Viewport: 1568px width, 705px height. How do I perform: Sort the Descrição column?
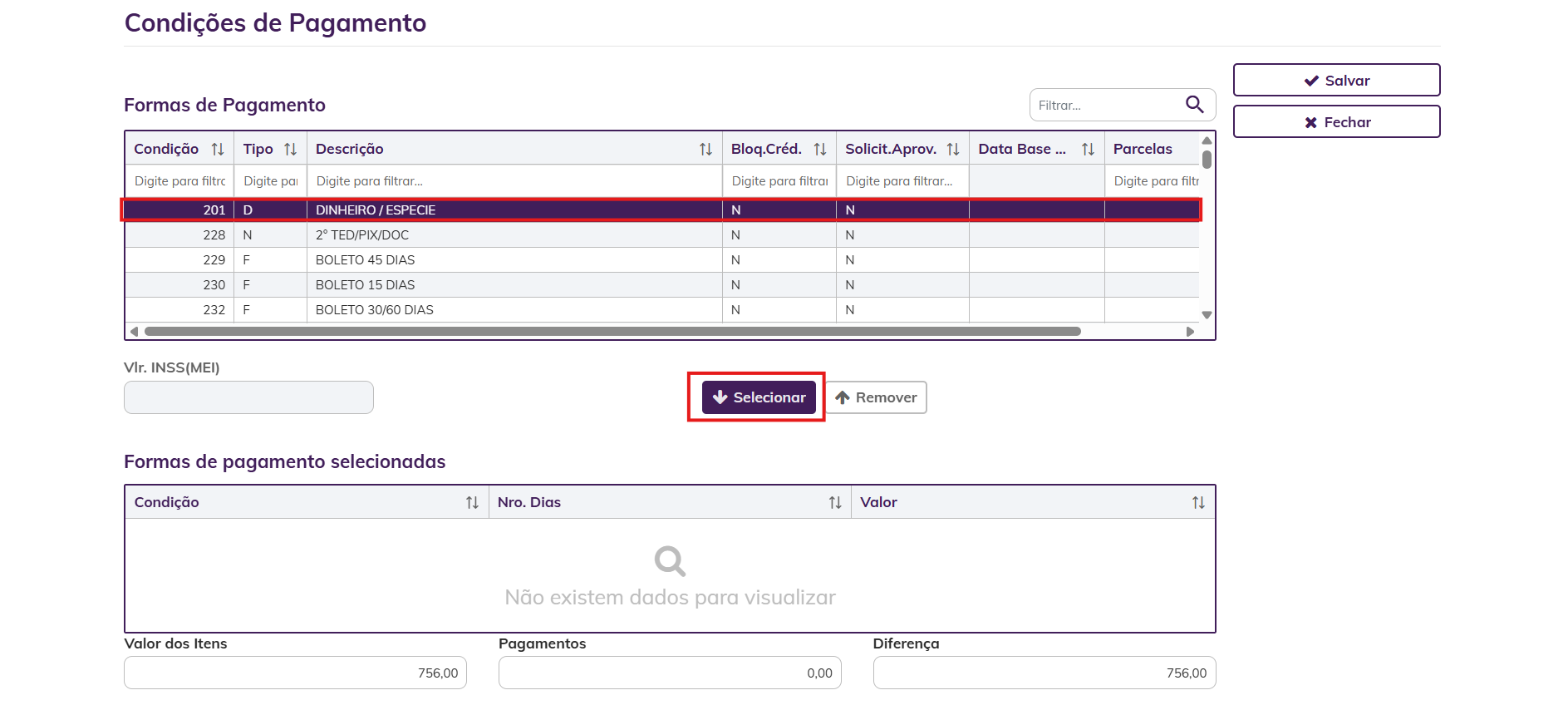(x=705, y=150)
